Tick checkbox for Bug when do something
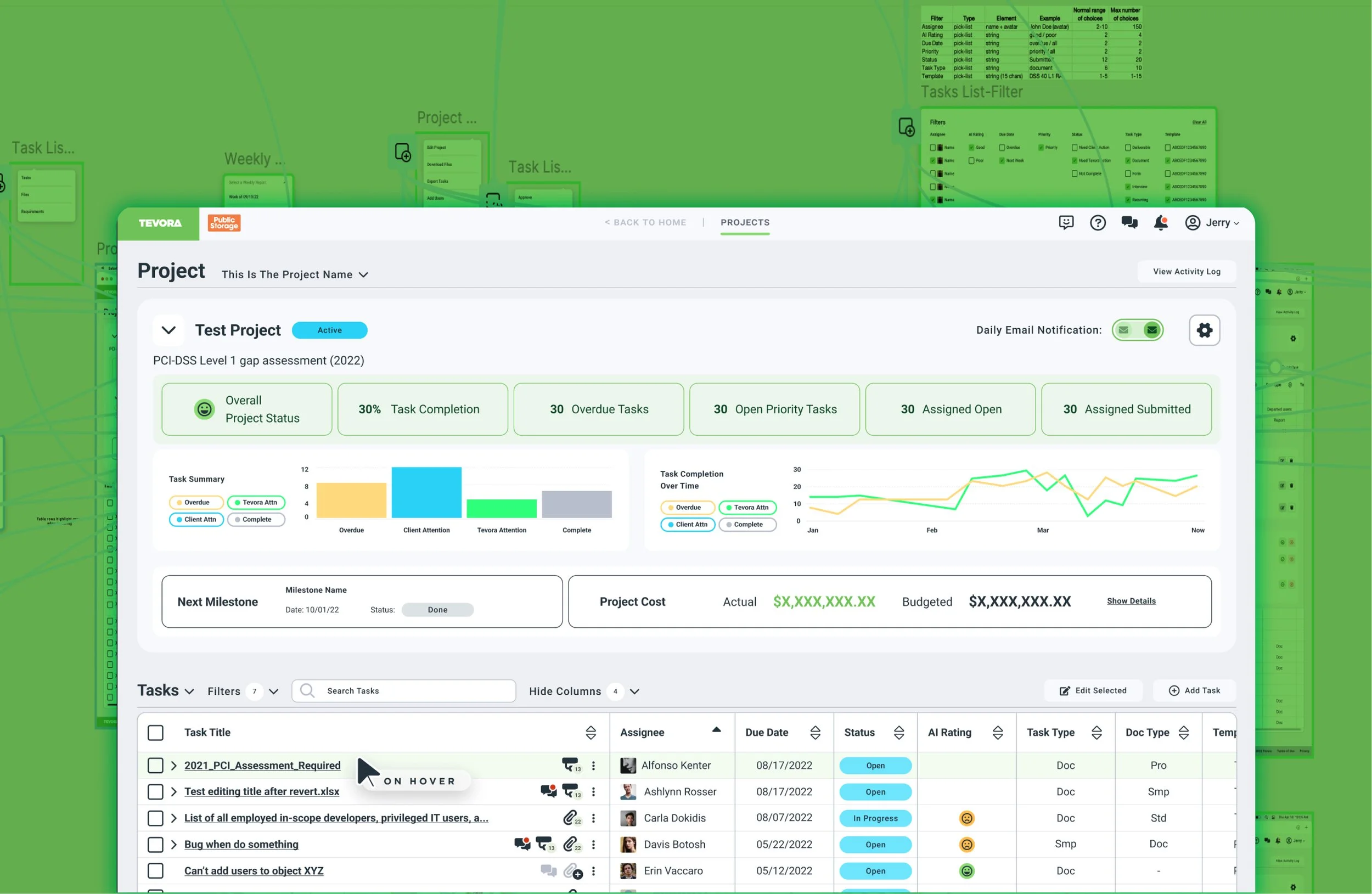The image size is (1372, 894). coord(156,845)
